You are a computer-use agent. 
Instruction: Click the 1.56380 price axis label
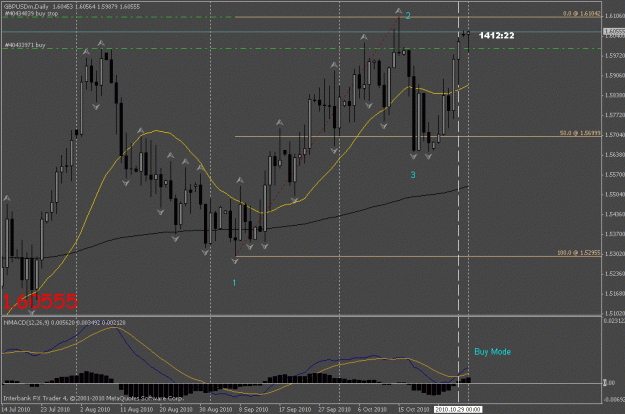615,155
